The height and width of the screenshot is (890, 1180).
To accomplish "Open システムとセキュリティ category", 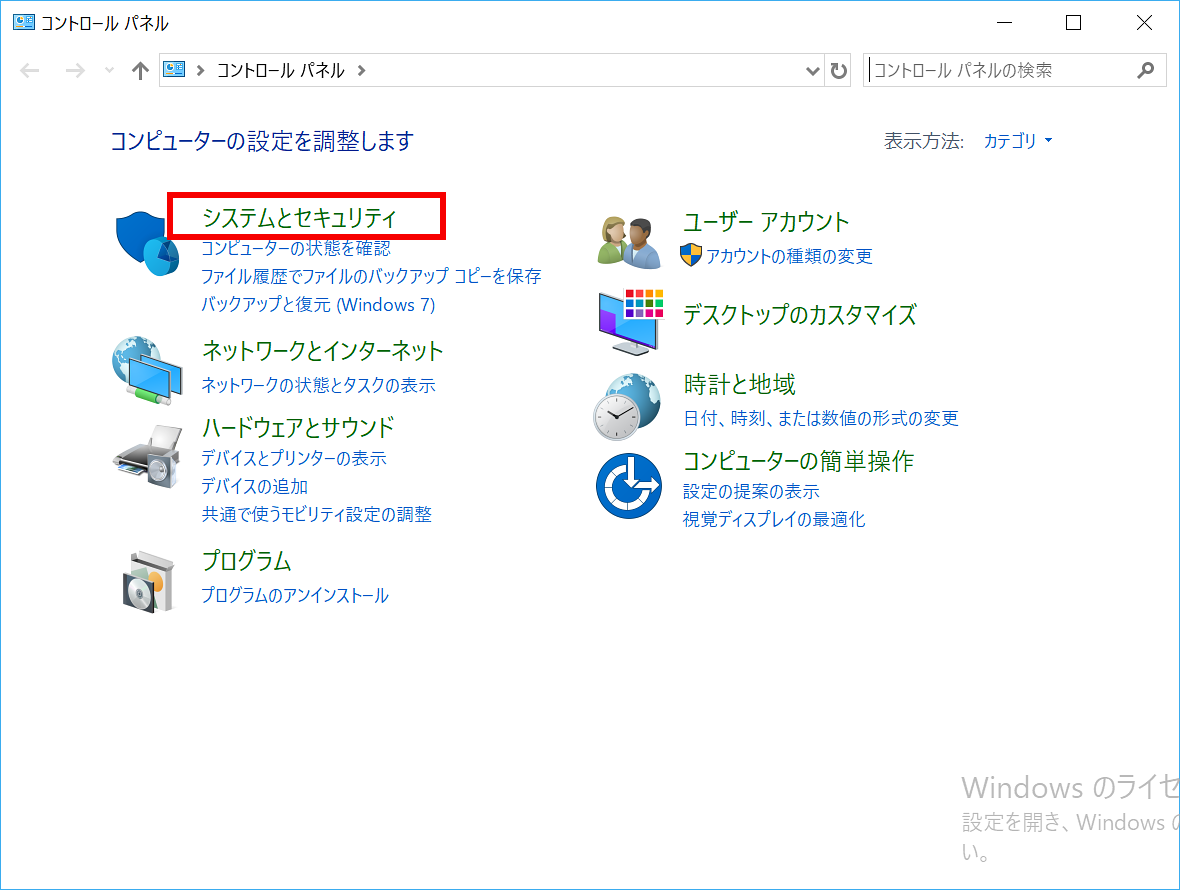I will (300, 217).
